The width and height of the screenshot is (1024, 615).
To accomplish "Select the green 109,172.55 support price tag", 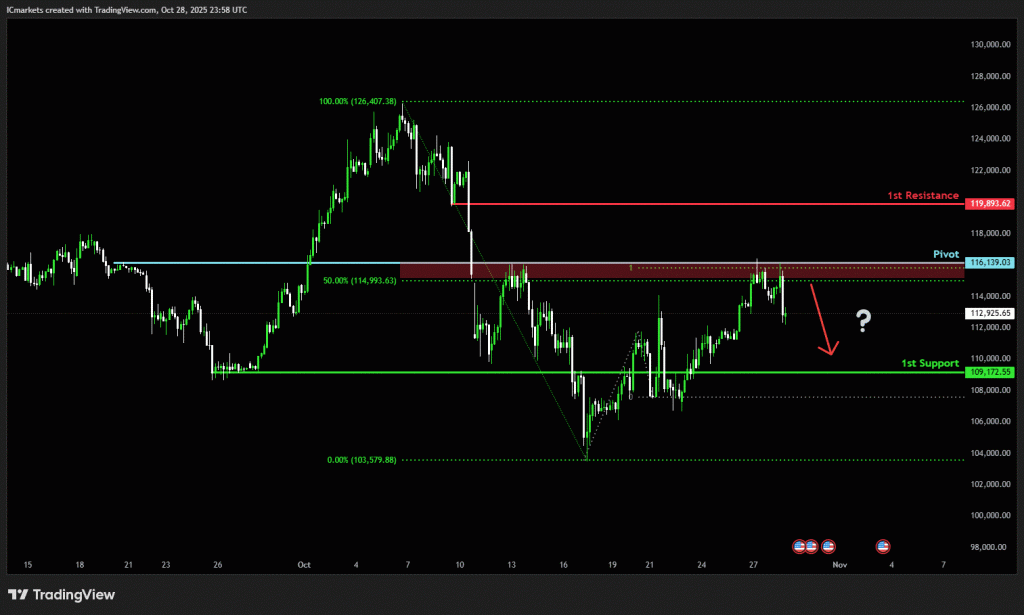I will [x=990, y=372].
